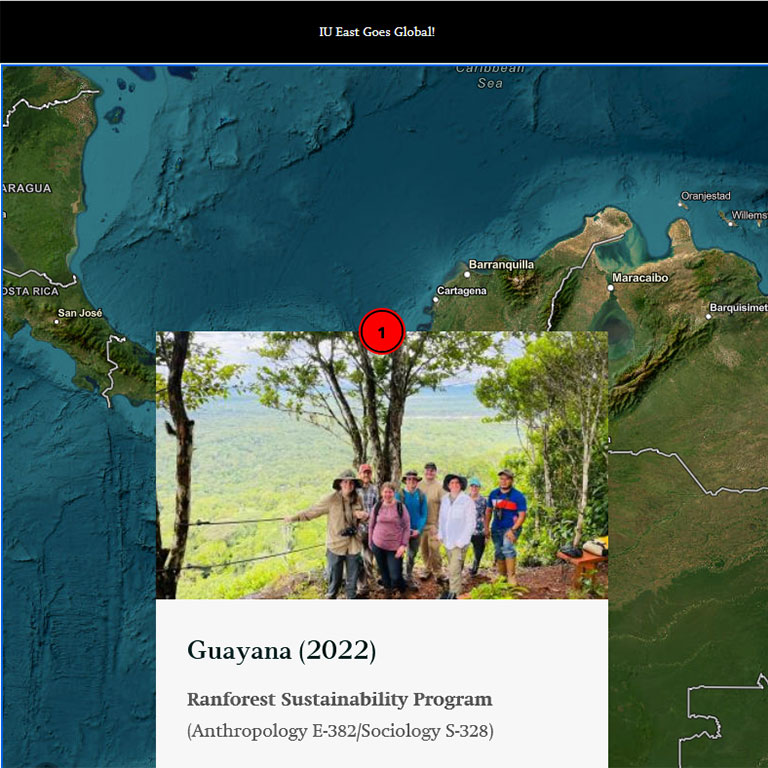Click the Cartagena city label on the map
The height and width of the screenshot is (768, 768).
[461, 291]
